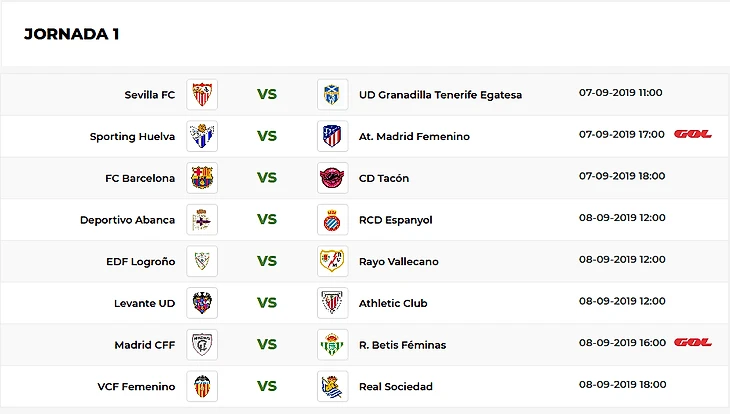Click the JORNADA 1 heading
The width and height of the screenshot is (730, 414).
pyautogui.click(x=72, y=33)
